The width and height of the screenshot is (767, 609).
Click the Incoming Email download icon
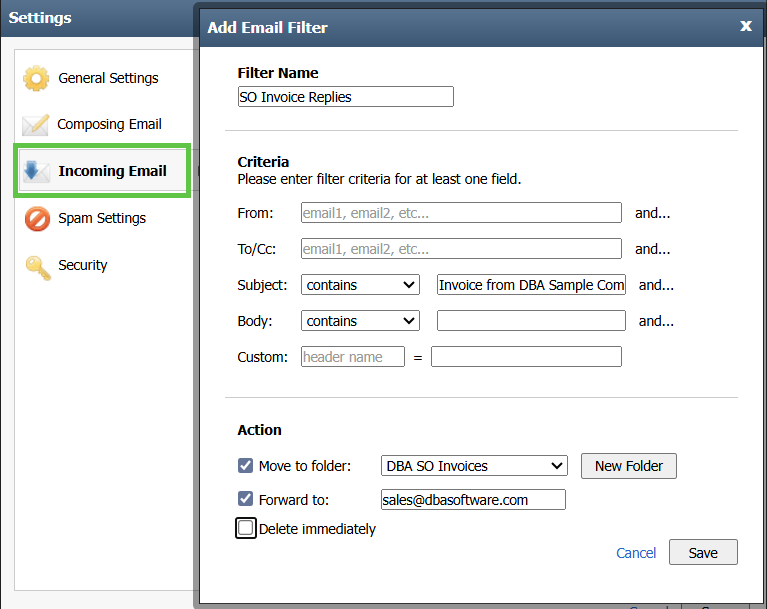(36, 171)
